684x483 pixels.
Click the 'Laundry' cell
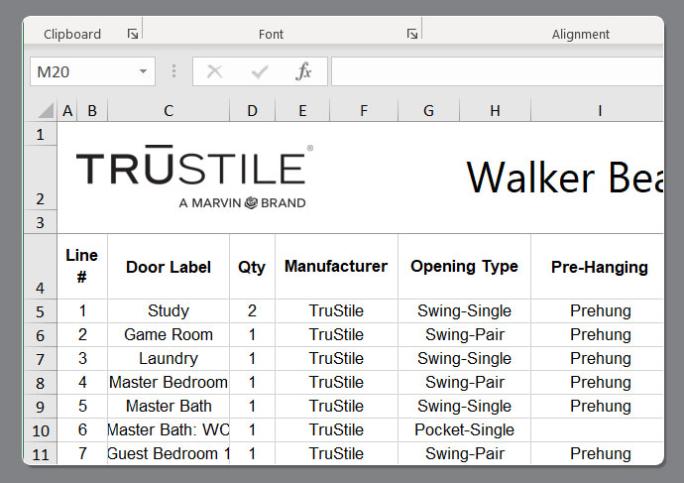168,359
